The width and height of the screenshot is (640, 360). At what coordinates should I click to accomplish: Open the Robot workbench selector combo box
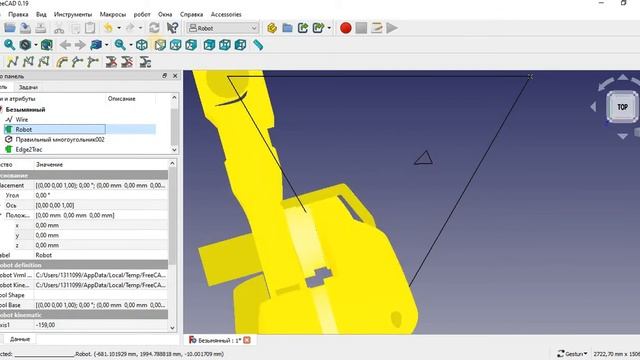(222, 28)
